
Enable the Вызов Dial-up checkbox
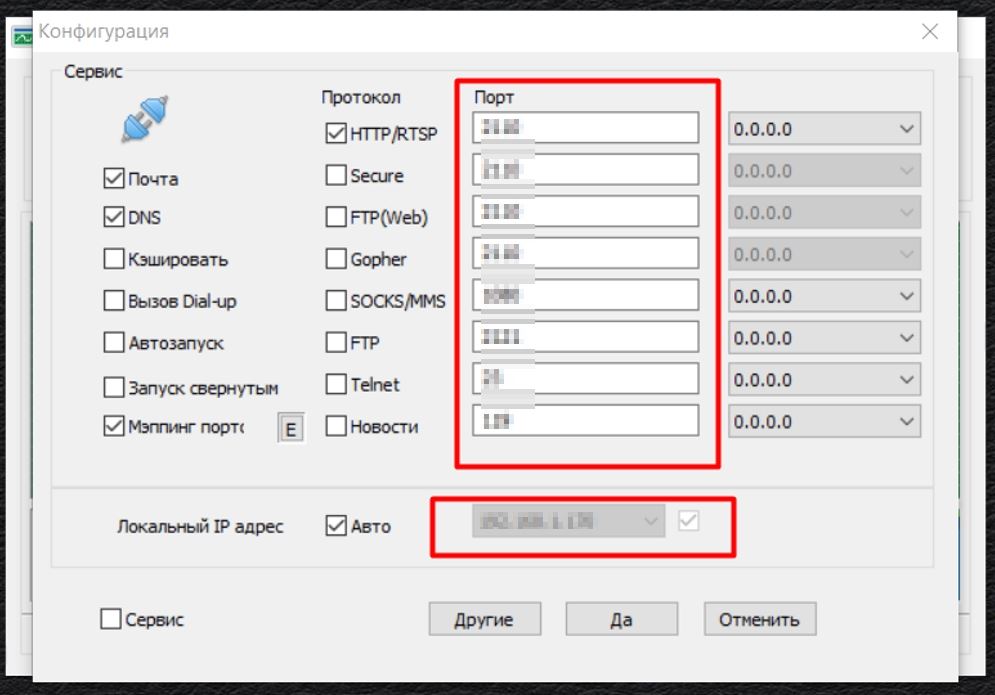(x=114, y=301)
